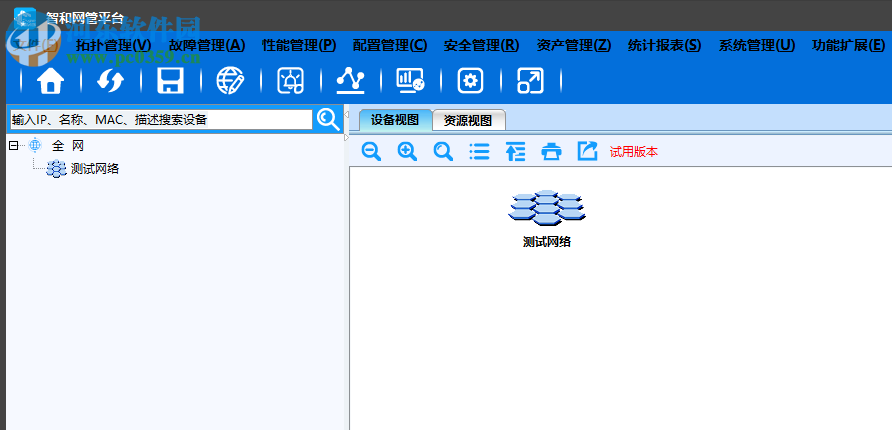This screenshot has width=892, height=430.
Task: Click the left panel collapse arrow
Action: [x=346, y=115]
